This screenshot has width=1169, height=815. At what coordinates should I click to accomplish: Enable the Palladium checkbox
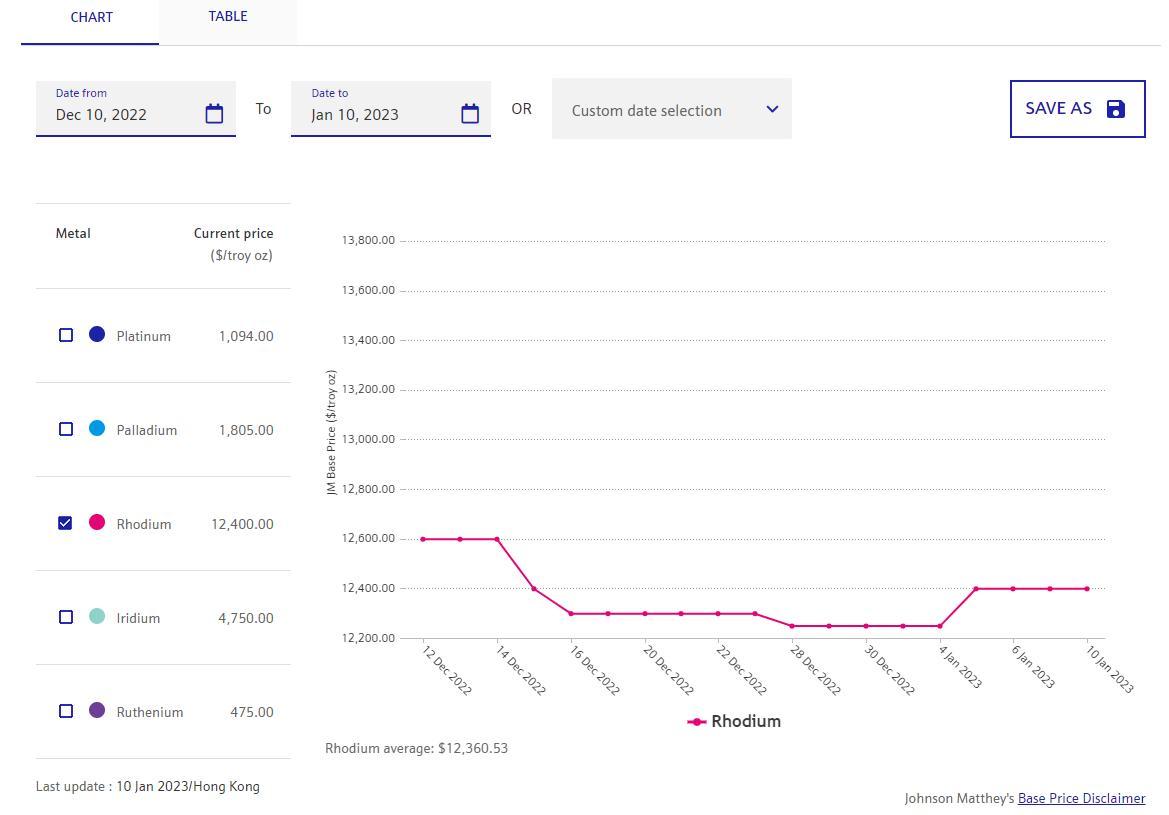66,429
